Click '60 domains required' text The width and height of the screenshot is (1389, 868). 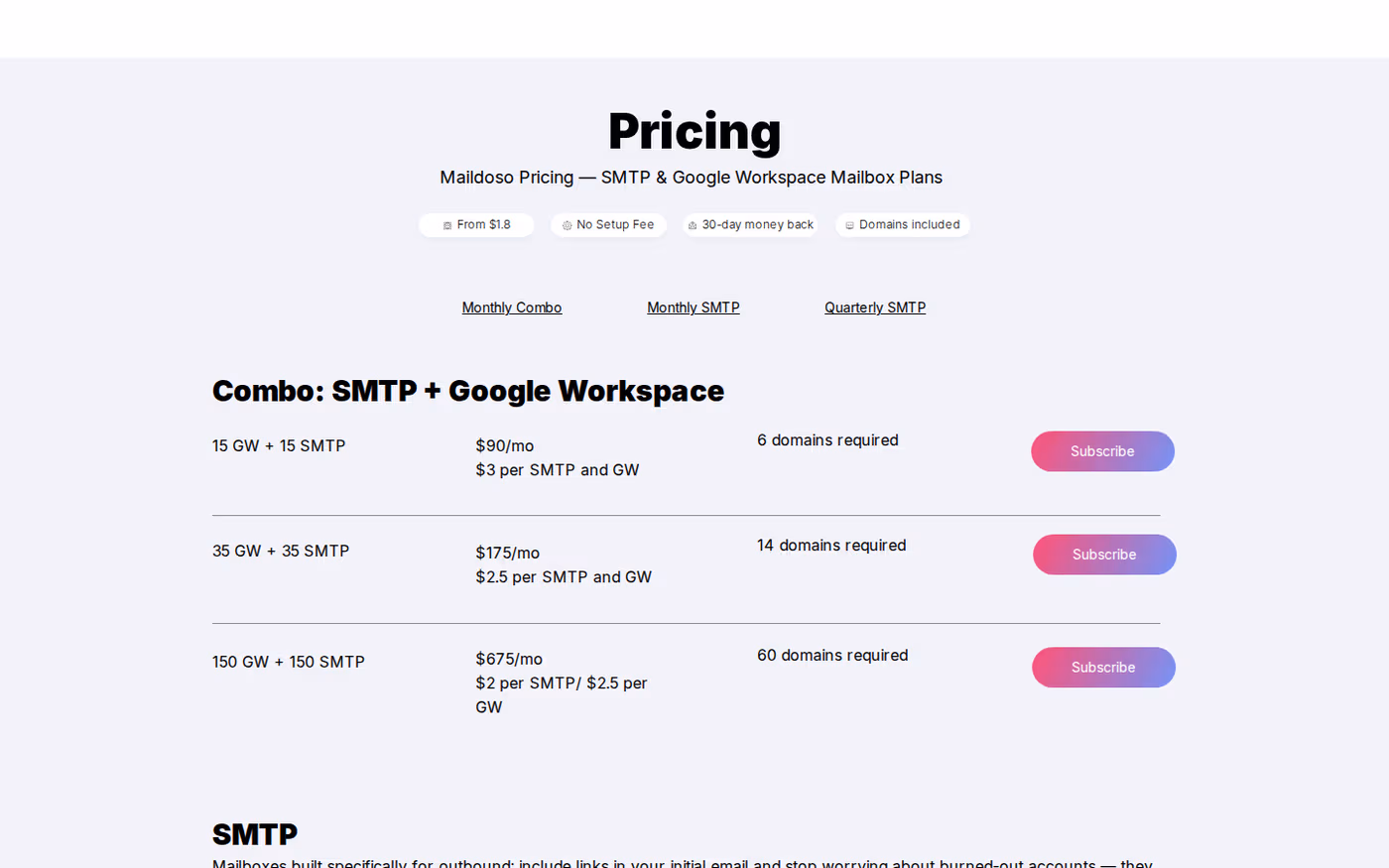pyautogui.click(x=832, y=656)
